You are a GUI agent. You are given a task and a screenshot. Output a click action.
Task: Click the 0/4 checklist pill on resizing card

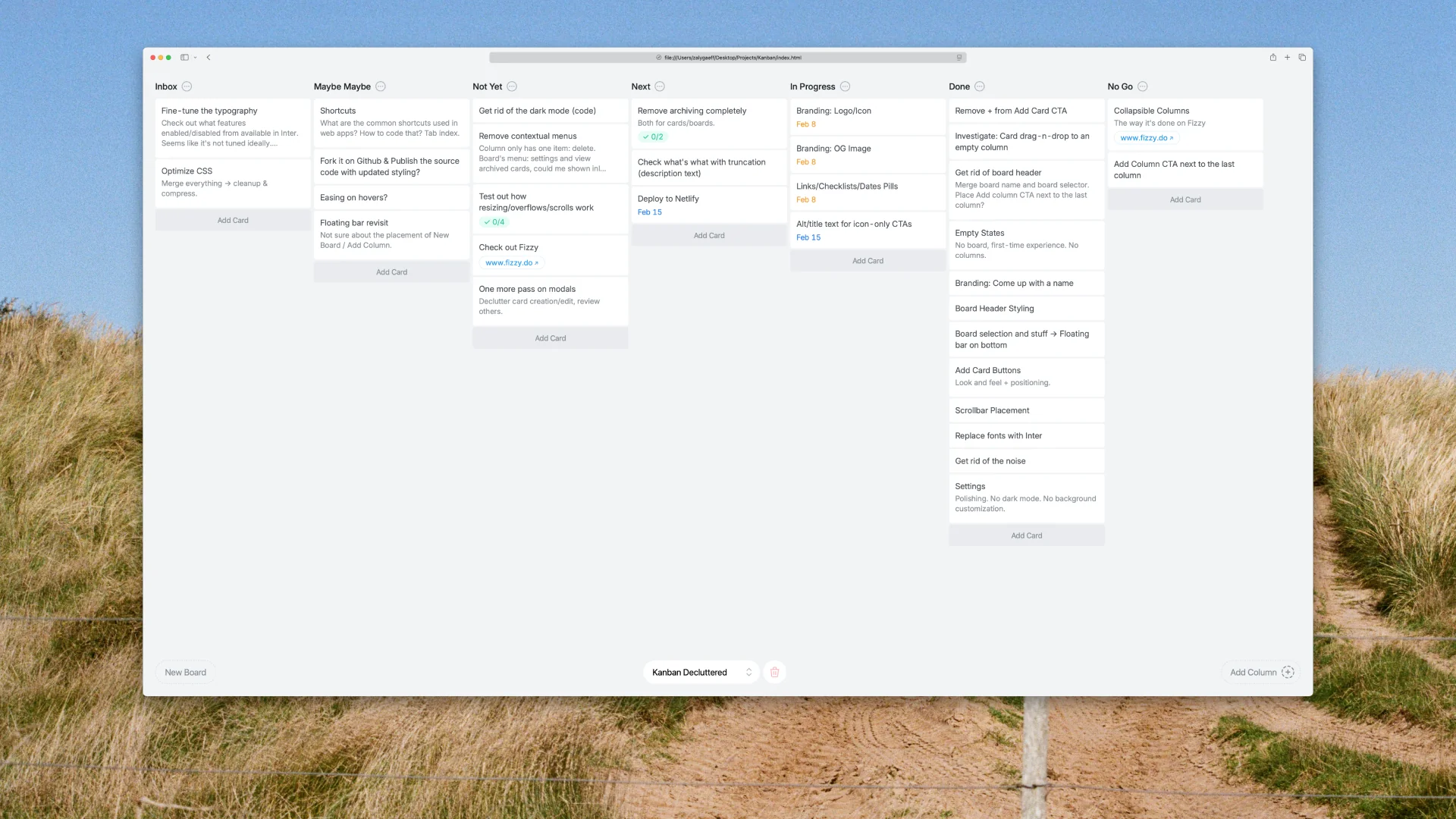pos(494,222)
